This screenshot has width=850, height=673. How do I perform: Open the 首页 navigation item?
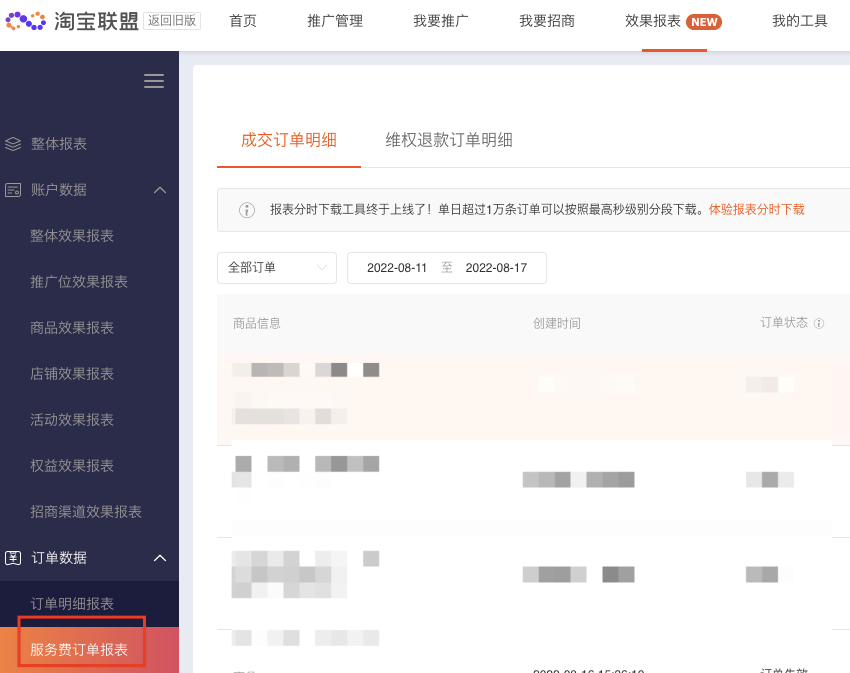(x=243, y=21)
